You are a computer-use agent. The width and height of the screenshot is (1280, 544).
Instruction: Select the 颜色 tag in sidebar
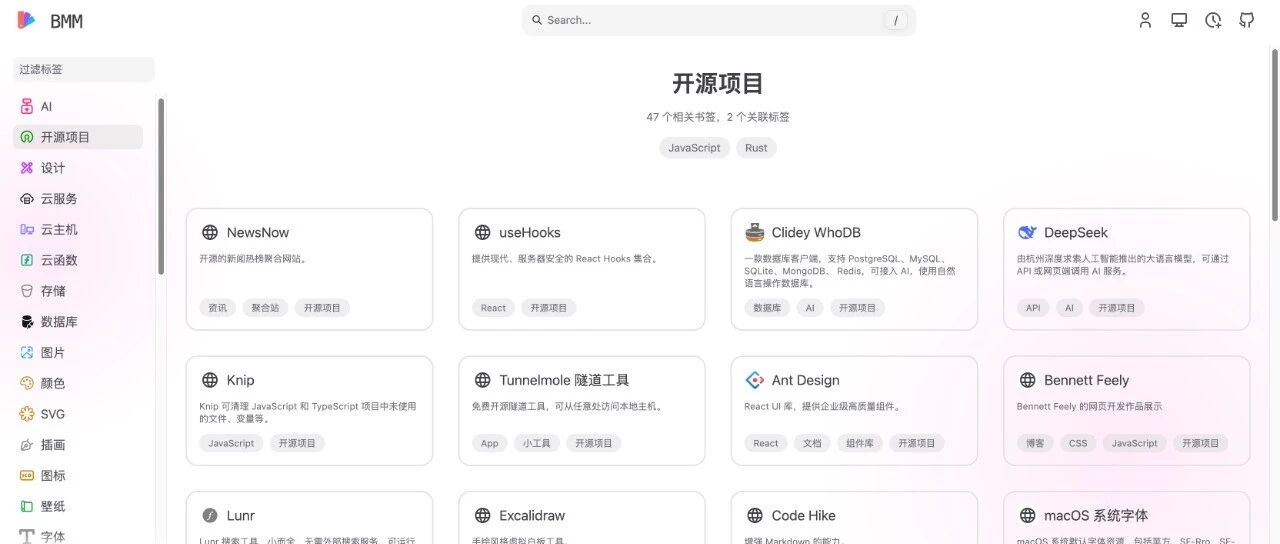[x=53, y=383]
